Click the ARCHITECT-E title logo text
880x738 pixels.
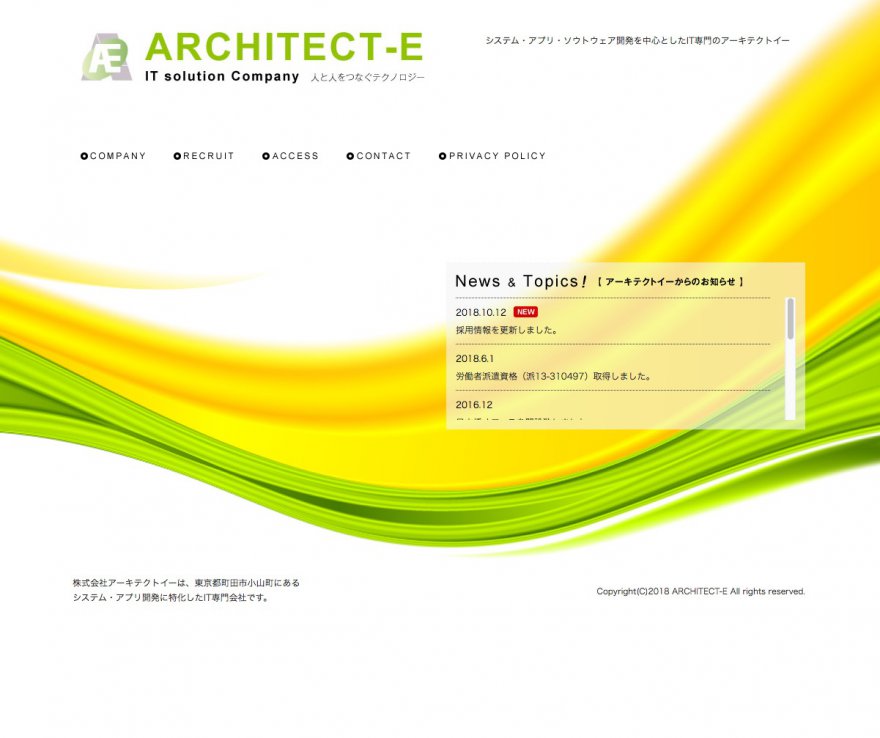(x=284, y=47)
